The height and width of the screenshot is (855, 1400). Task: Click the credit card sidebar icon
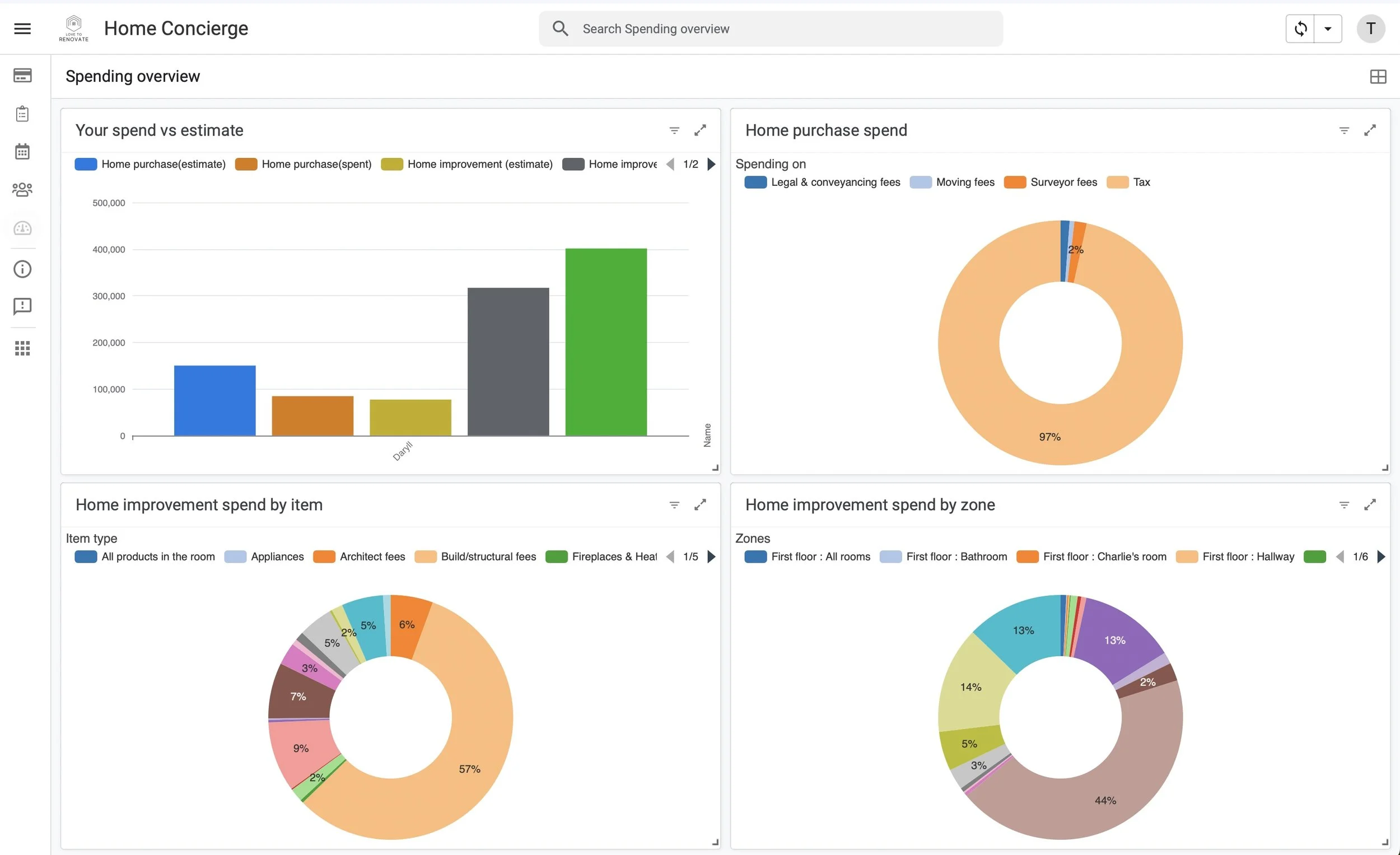tap(22, 75)
